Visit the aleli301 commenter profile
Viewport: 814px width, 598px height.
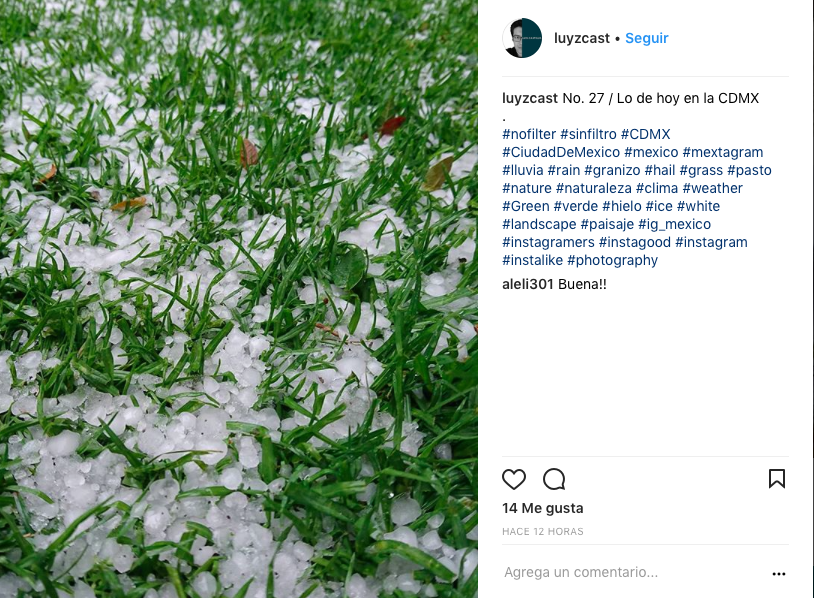527,284
